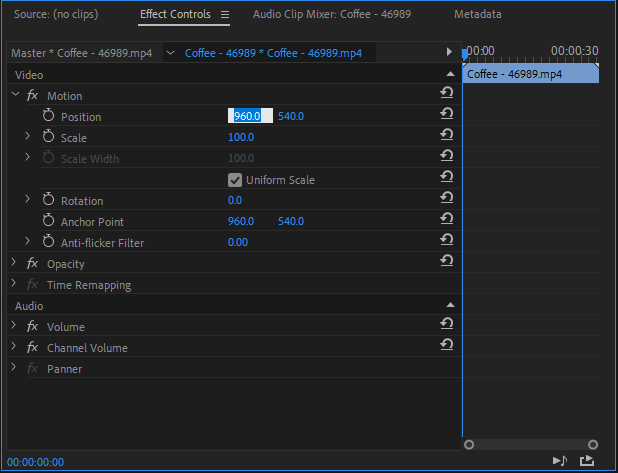The image size is (618, 473).
Task: Switch to Source (no clips) tab
Action: [x=56, y=14]
